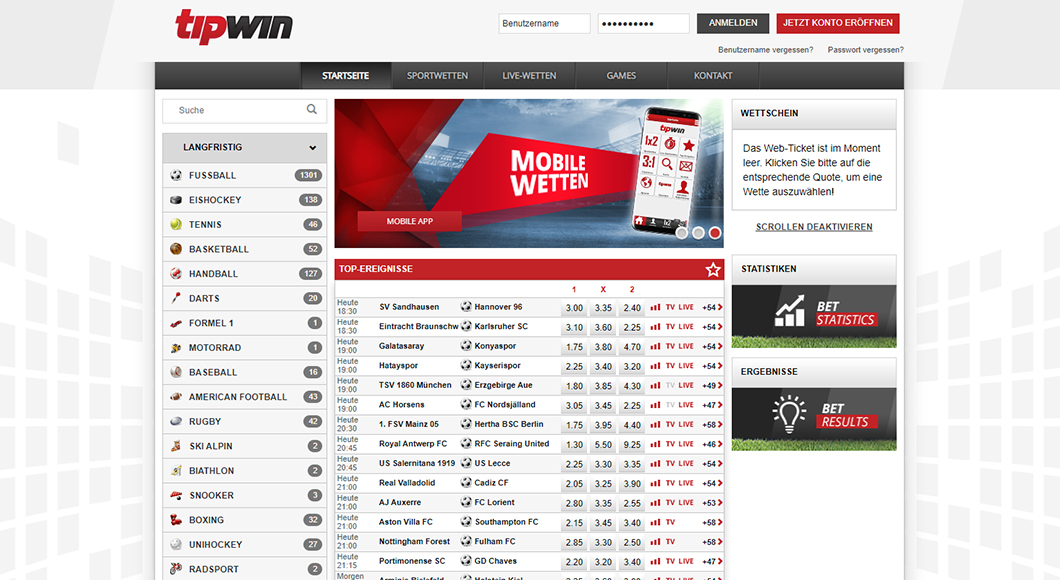Click the Boxing gloves icon
Screen dimensions: 1060x580
click(176, 520)
